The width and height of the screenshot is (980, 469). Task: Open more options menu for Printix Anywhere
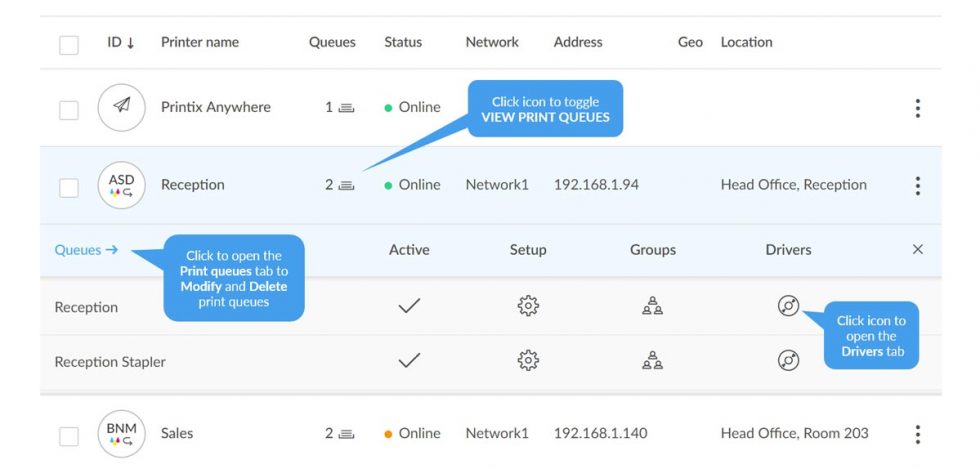coord(918,108)
